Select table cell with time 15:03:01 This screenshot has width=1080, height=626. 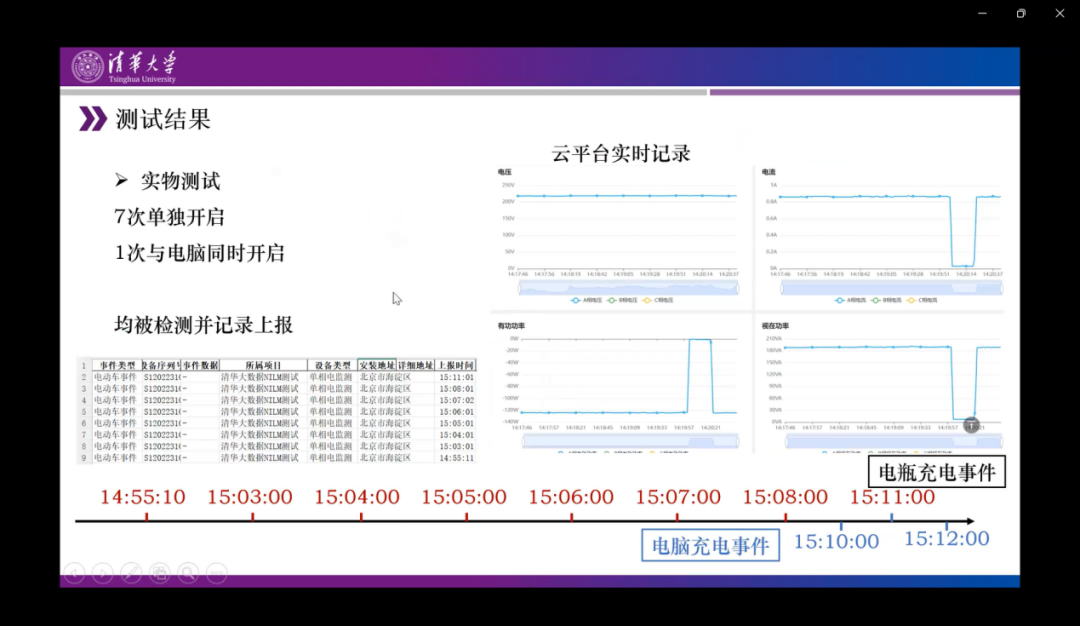click(x=456, y=446)
